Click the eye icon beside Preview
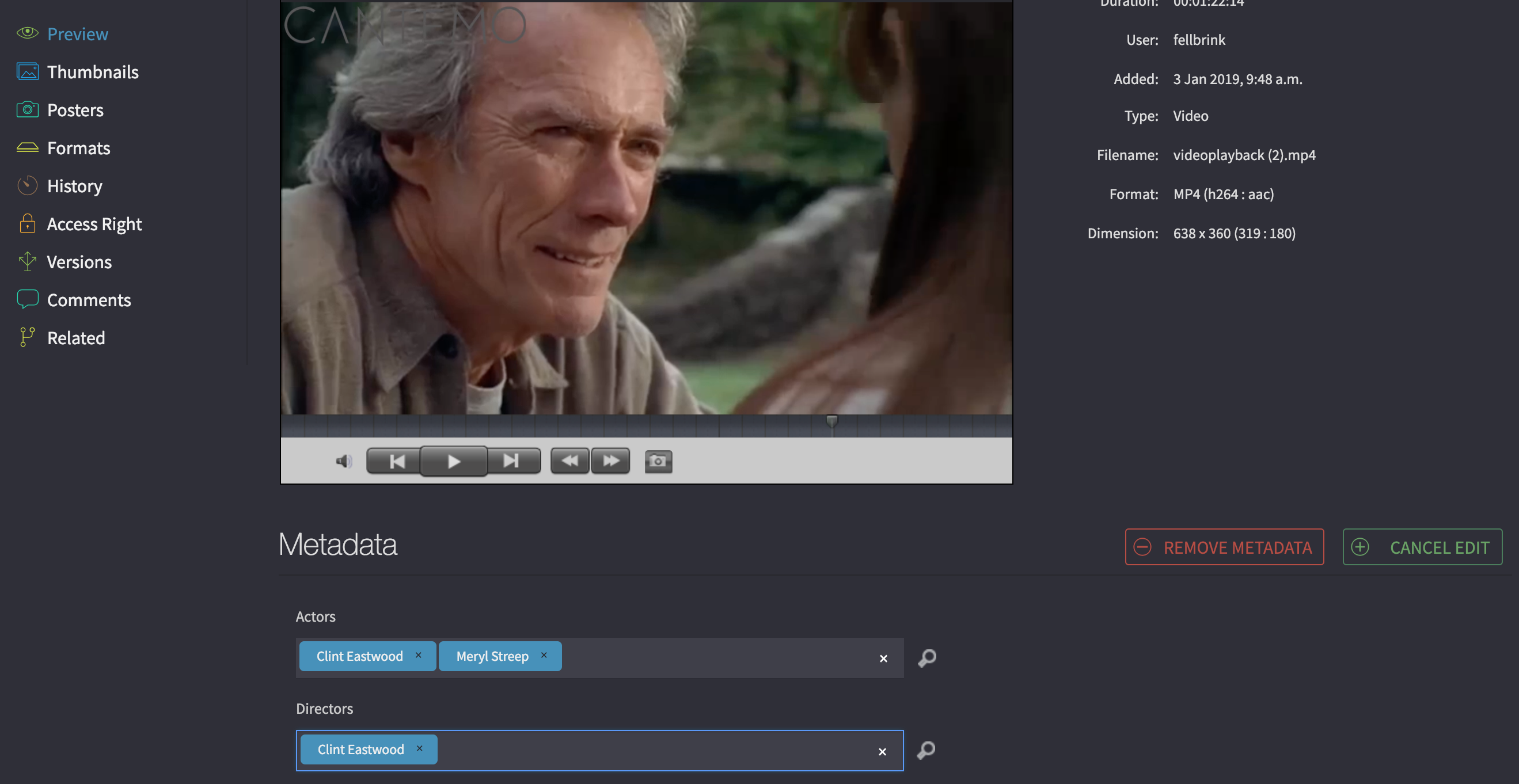Screen dimensions: 1519x784 27,33
